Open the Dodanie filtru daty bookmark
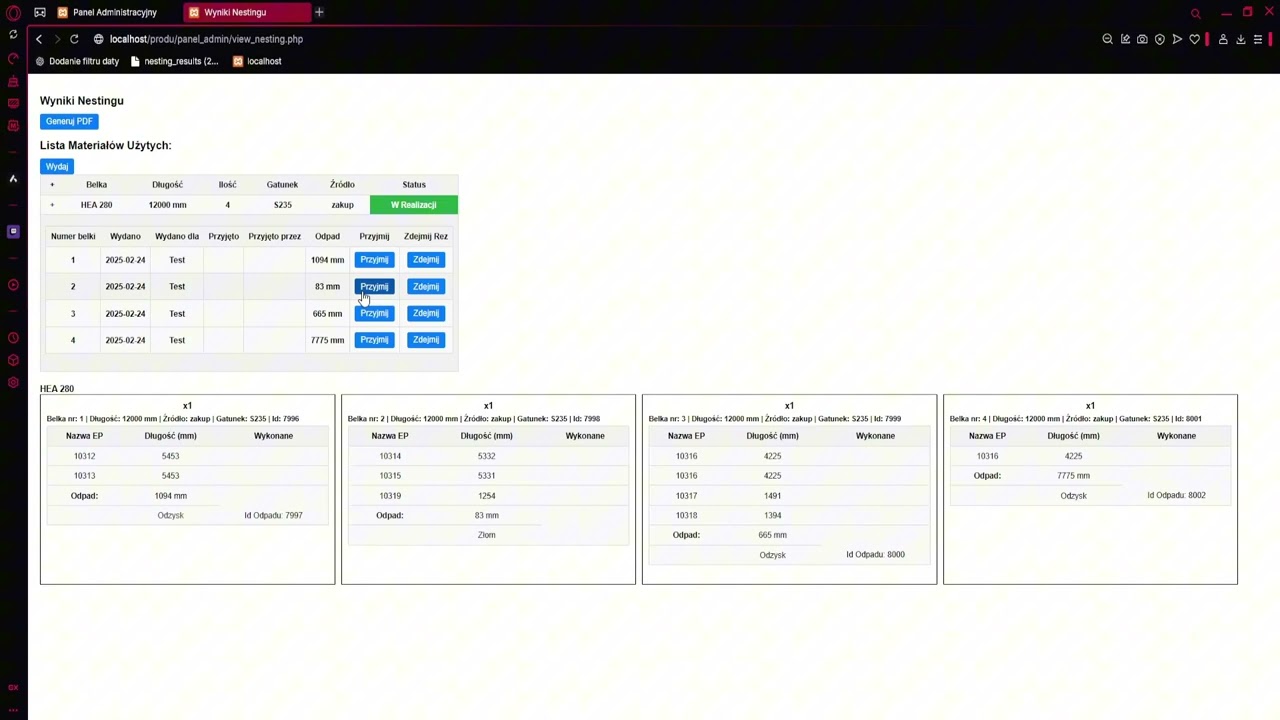The width and height of the screenshot is (1280, 720). [x=77, y=61]
